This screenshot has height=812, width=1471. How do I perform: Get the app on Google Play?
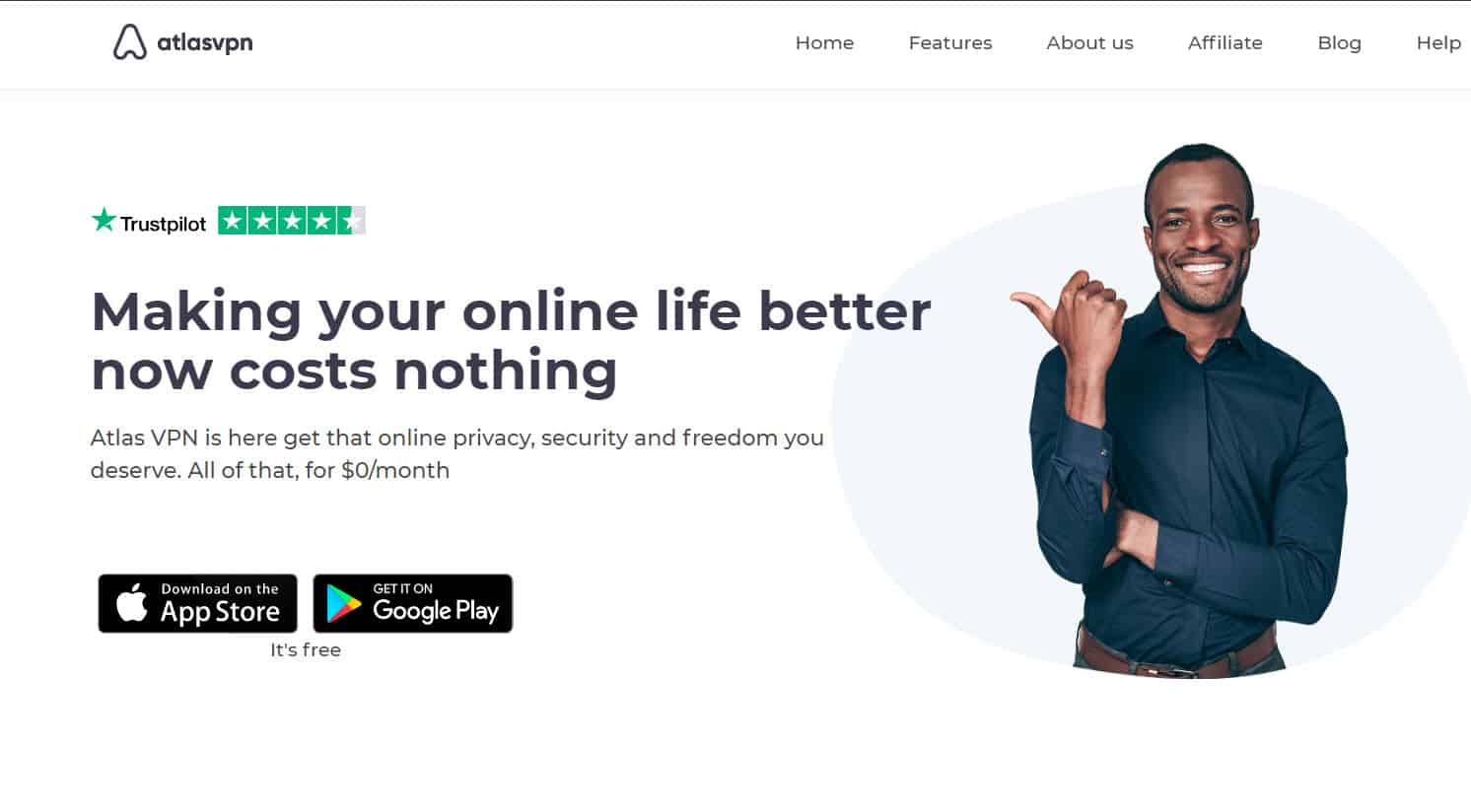coord(412,603)
